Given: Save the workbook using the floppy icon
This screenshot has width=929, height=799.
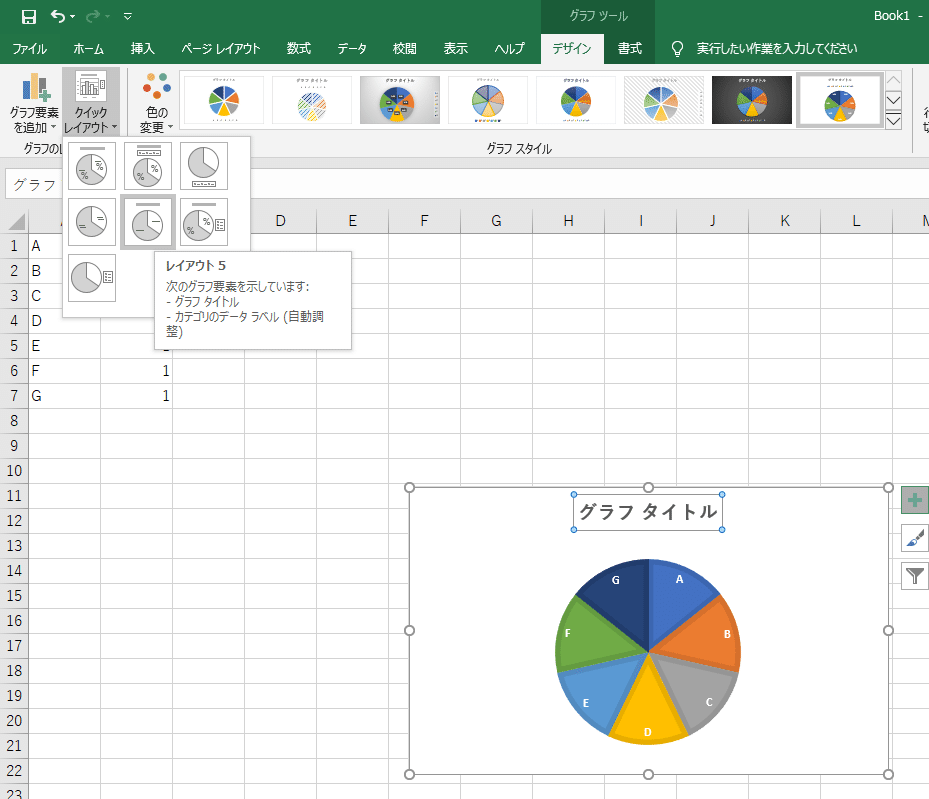Looking at the screenshot, I should click(28, 17).
